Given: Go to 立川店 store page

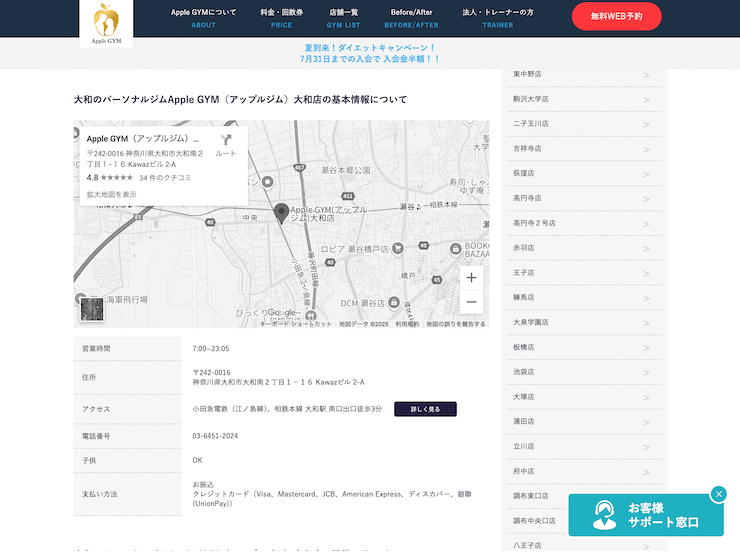Looking at the screenshot, I should point(584,446).
